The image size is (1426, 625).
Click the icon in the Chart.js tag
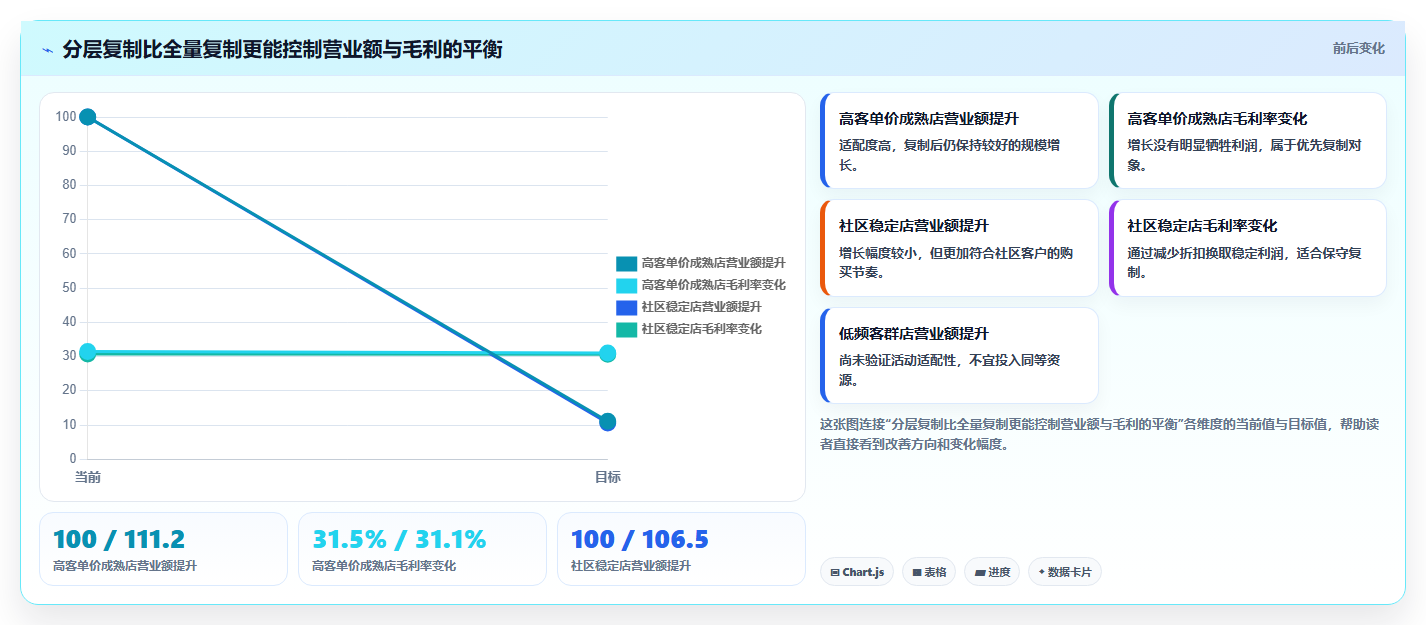(835, 573)
